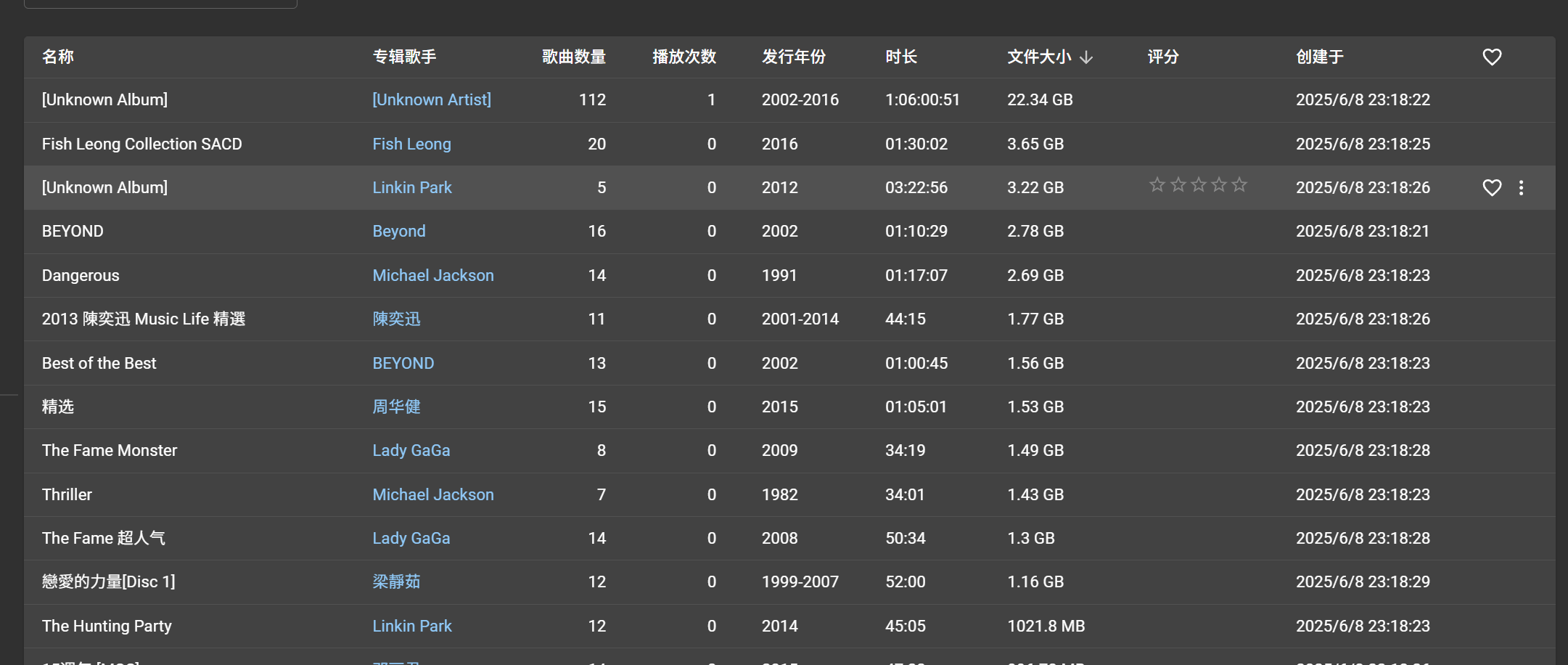Select the 戀愛的力量[Disc 1] album
This screenshot has height=665, width=1568.
pyautogui.click(x=109, y=582)
